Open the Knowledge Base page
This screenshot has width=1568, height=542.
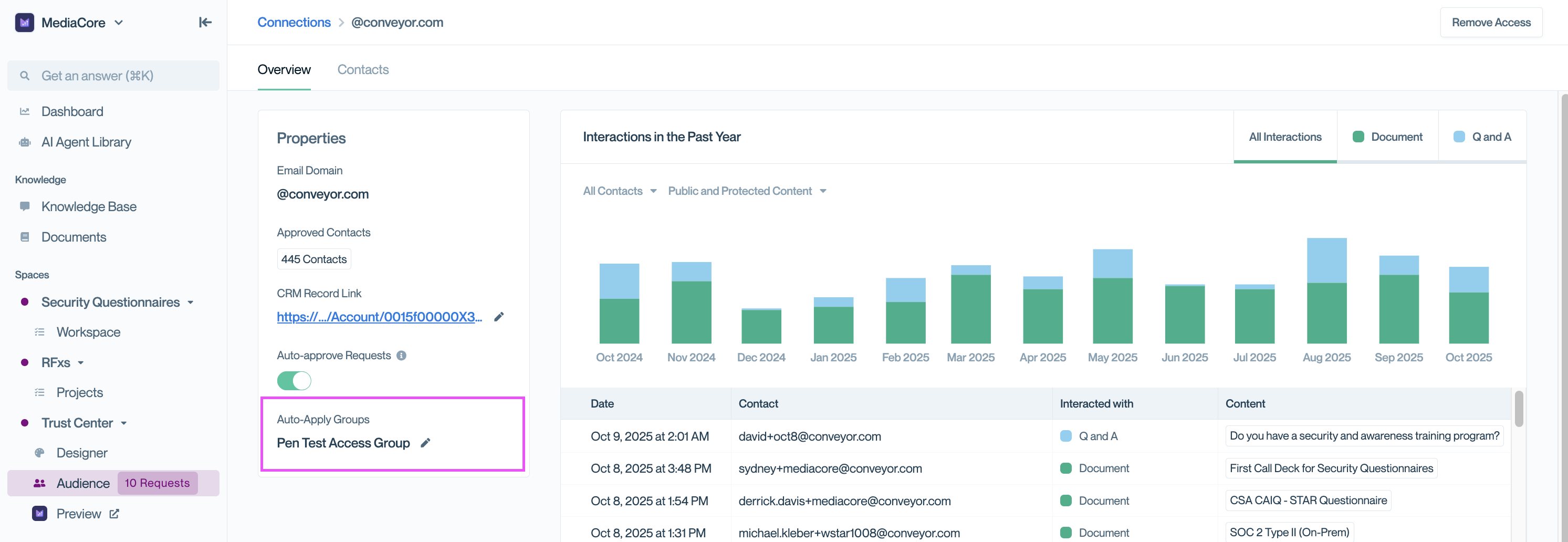click(x=89, y=206)
